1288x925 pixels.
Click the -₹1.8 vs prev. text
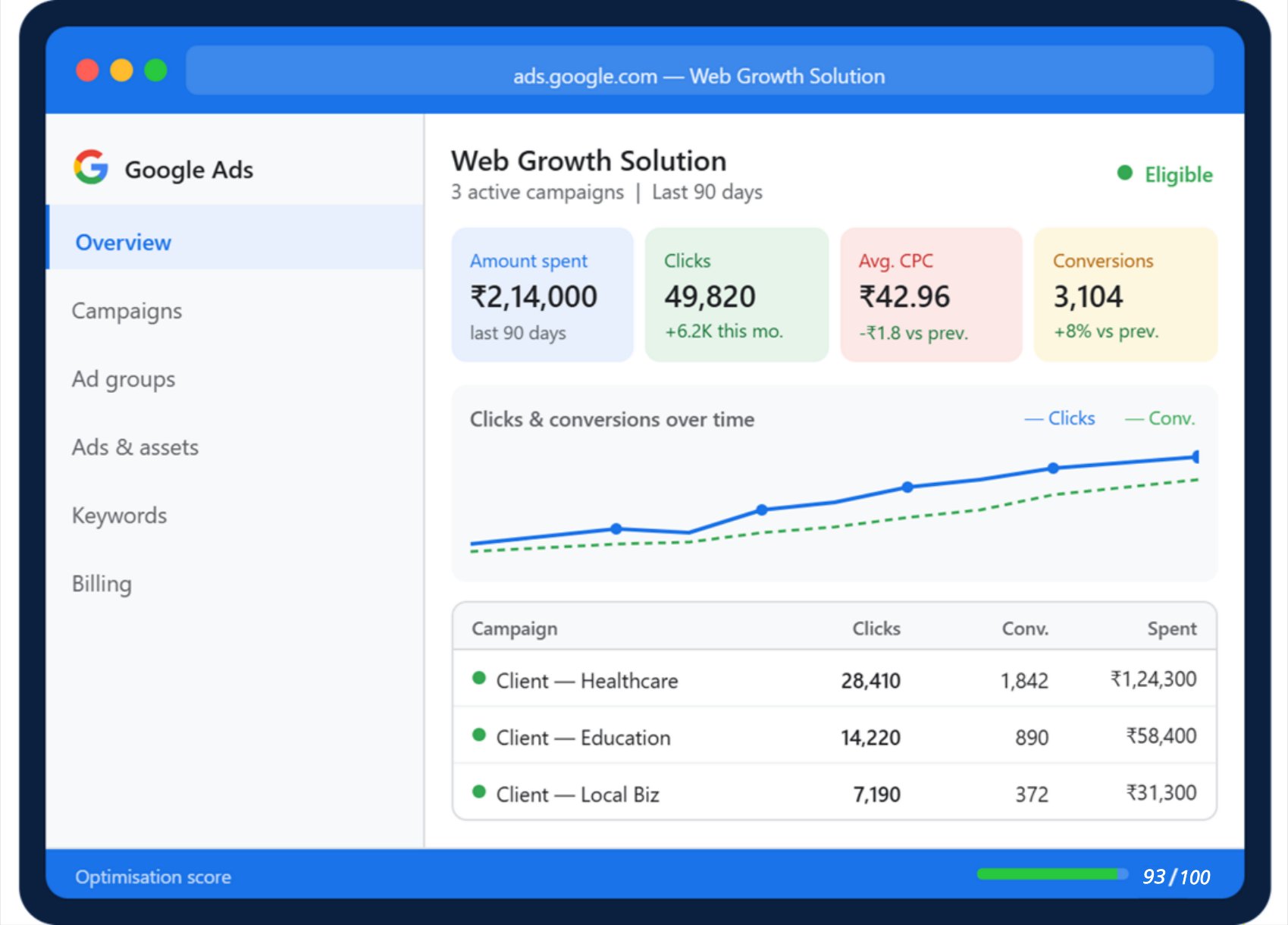click(914, 333)
